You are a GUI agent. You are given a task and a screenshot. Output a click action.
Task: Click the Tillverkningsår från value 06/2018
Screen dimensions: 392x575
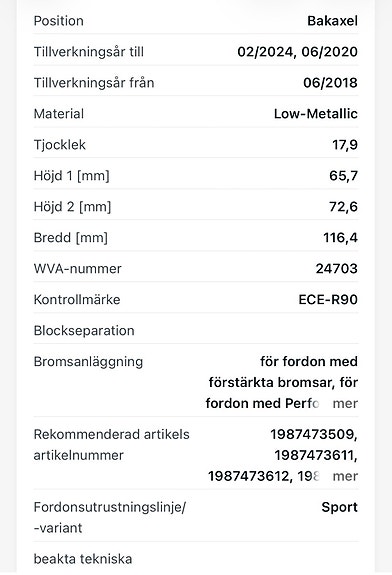pos(330,83)
